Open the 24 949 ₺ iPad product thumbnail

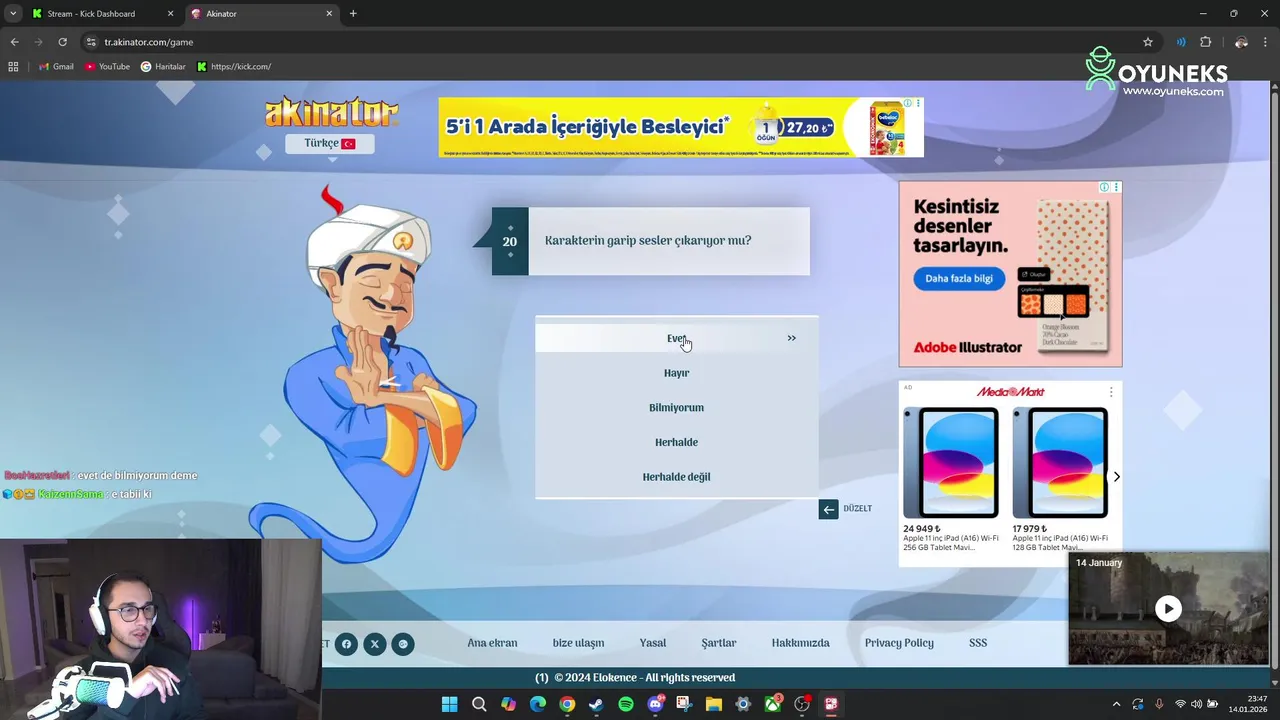(950, 463)
